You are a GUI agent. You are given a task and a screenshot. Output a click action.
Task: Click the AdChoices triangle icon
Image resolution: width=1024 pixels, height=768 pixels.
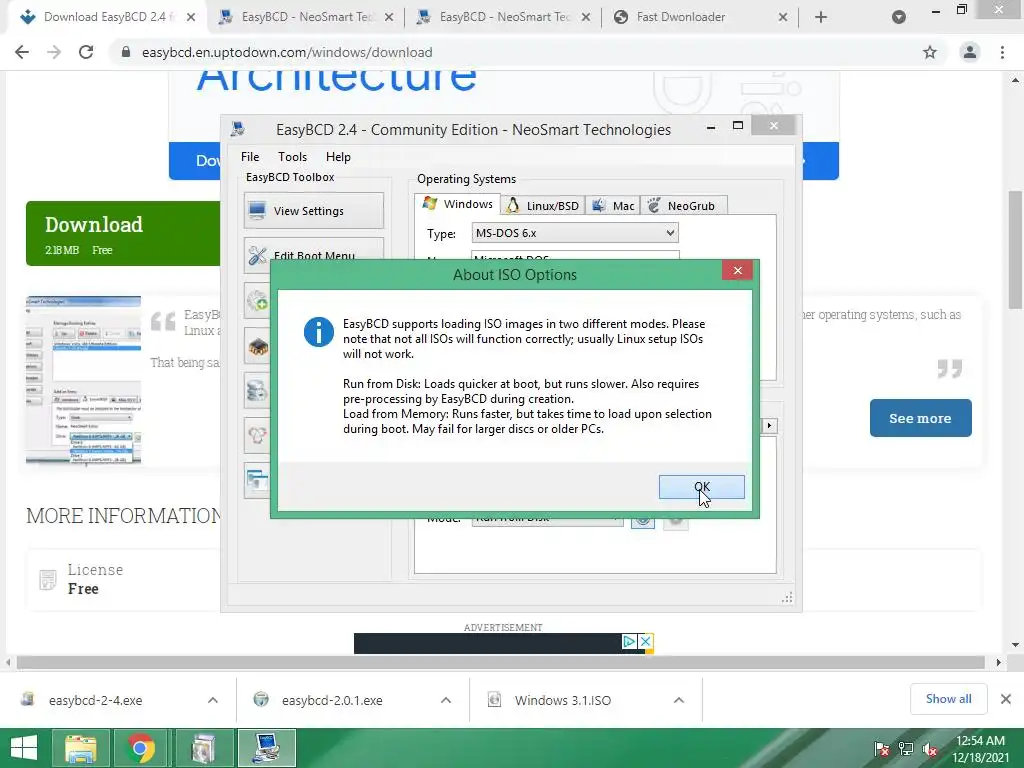pyautogui.click(x=630, y=642)
